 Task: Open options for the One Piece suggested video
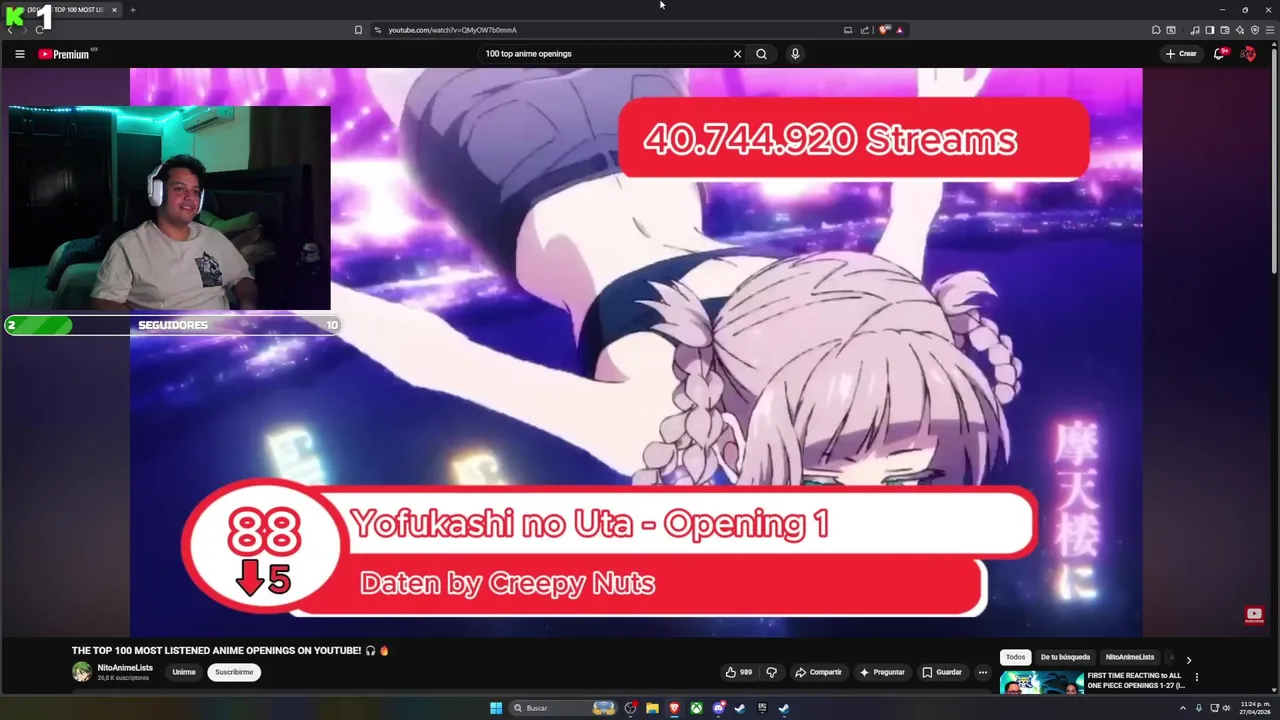(1196, 677)
